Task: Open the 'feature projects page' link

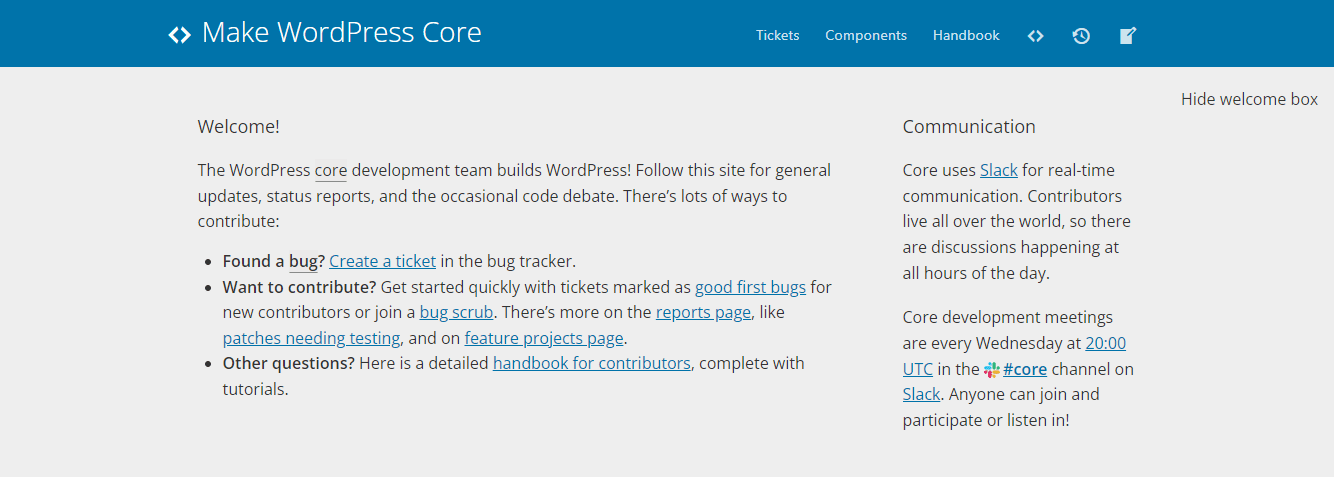Action: [544, 338]
